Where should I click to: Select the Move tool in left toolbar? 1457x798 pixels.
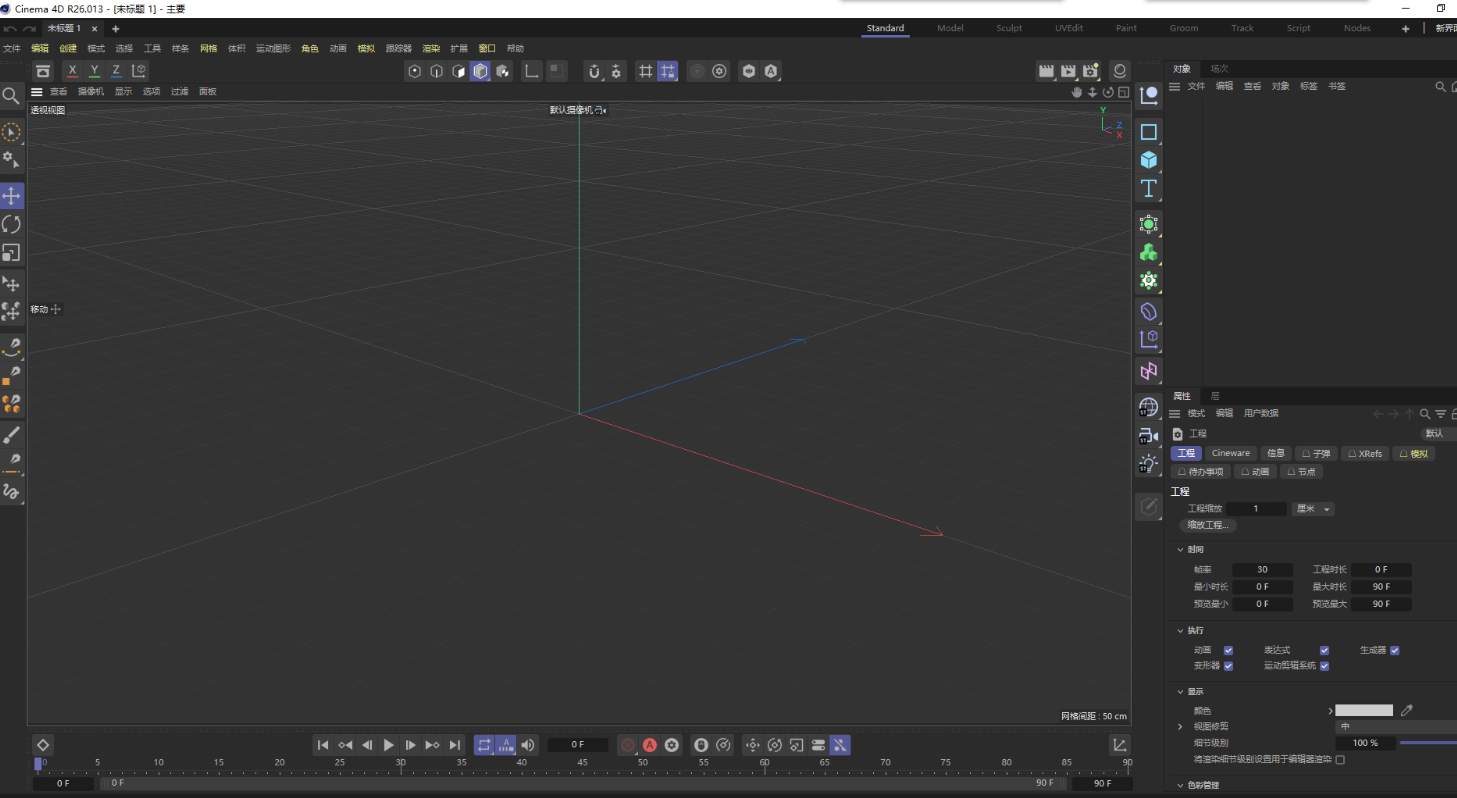click(x=12, y=195)
